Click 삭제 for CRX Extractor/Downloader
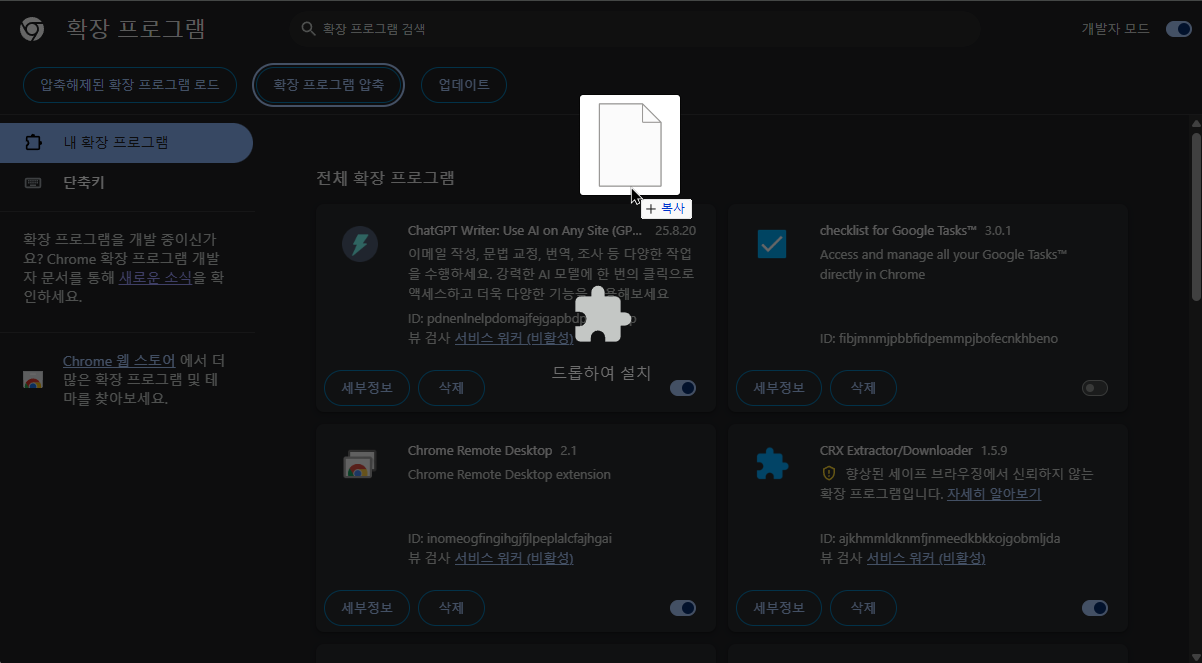 [863, 608]
